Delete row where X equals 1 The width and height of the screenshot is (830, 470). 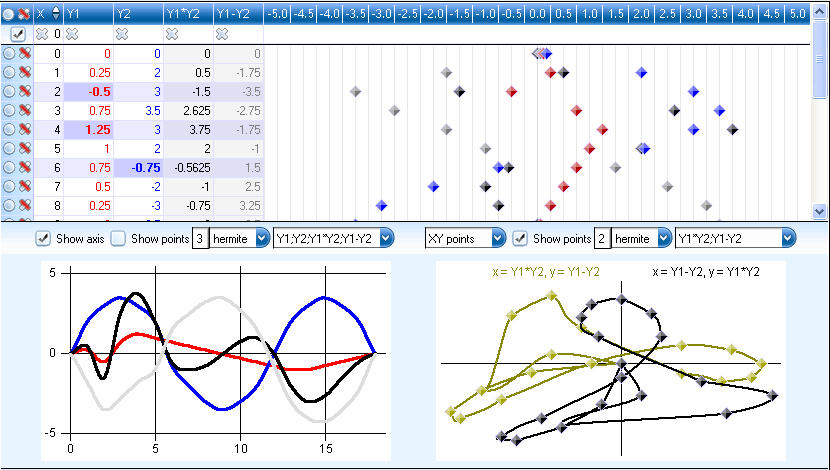coord(25,73)
